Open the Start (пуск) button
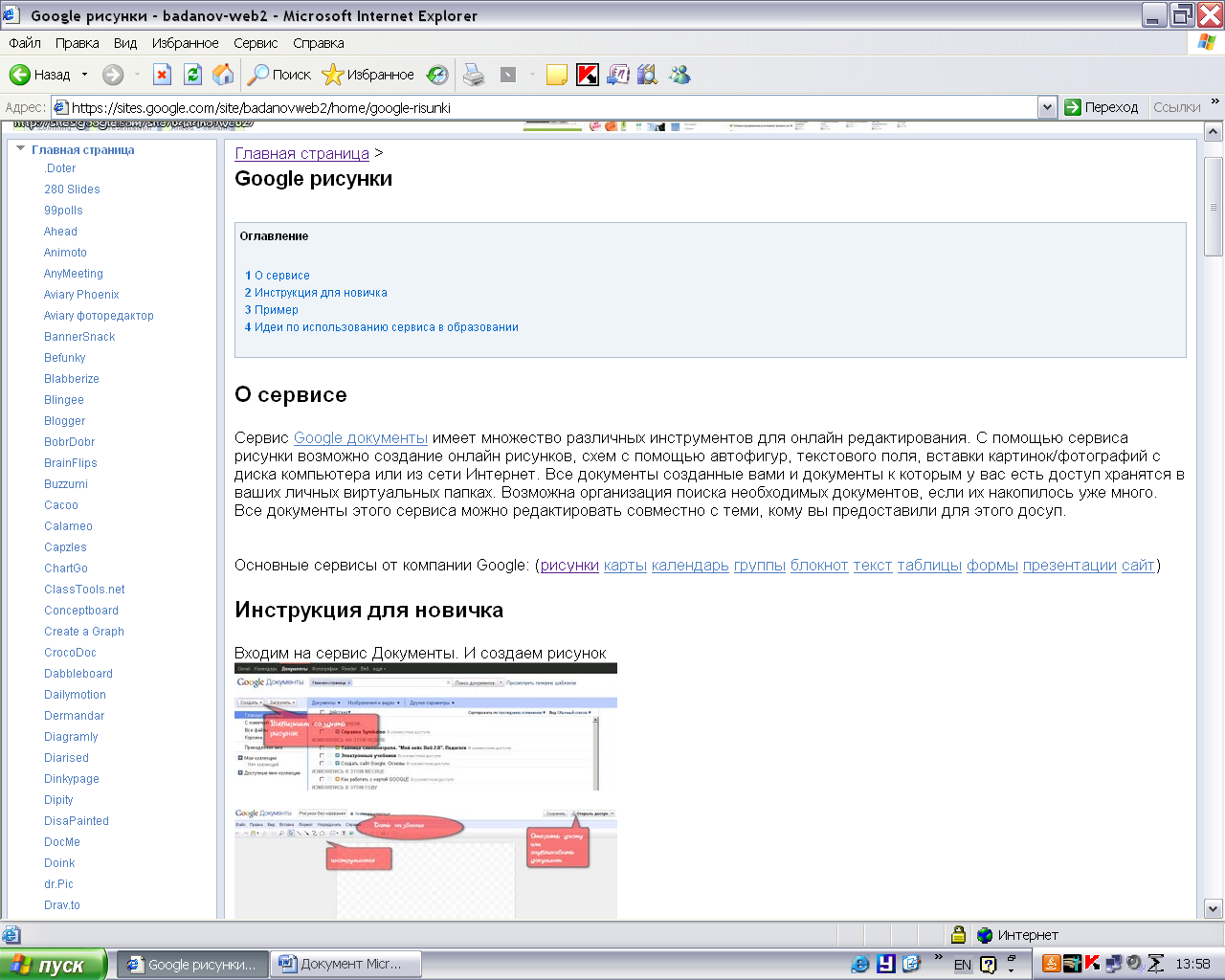The height and width of the screenshot is (980, 1225). tap(53, 965)
